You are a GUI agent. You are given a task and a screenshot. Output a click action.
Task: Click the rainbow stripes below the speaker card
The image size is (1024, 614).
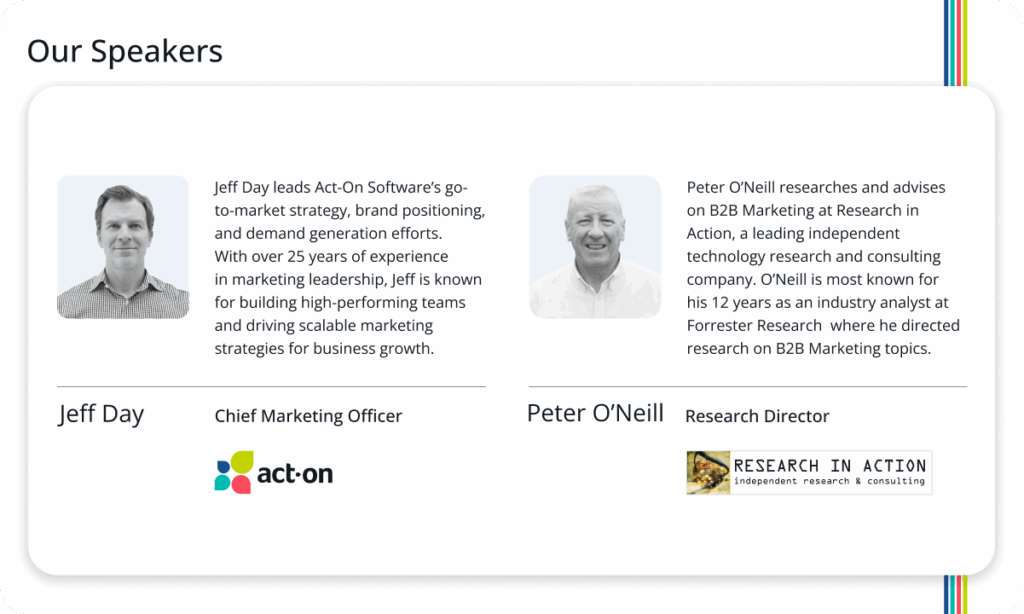click(955, 593)
